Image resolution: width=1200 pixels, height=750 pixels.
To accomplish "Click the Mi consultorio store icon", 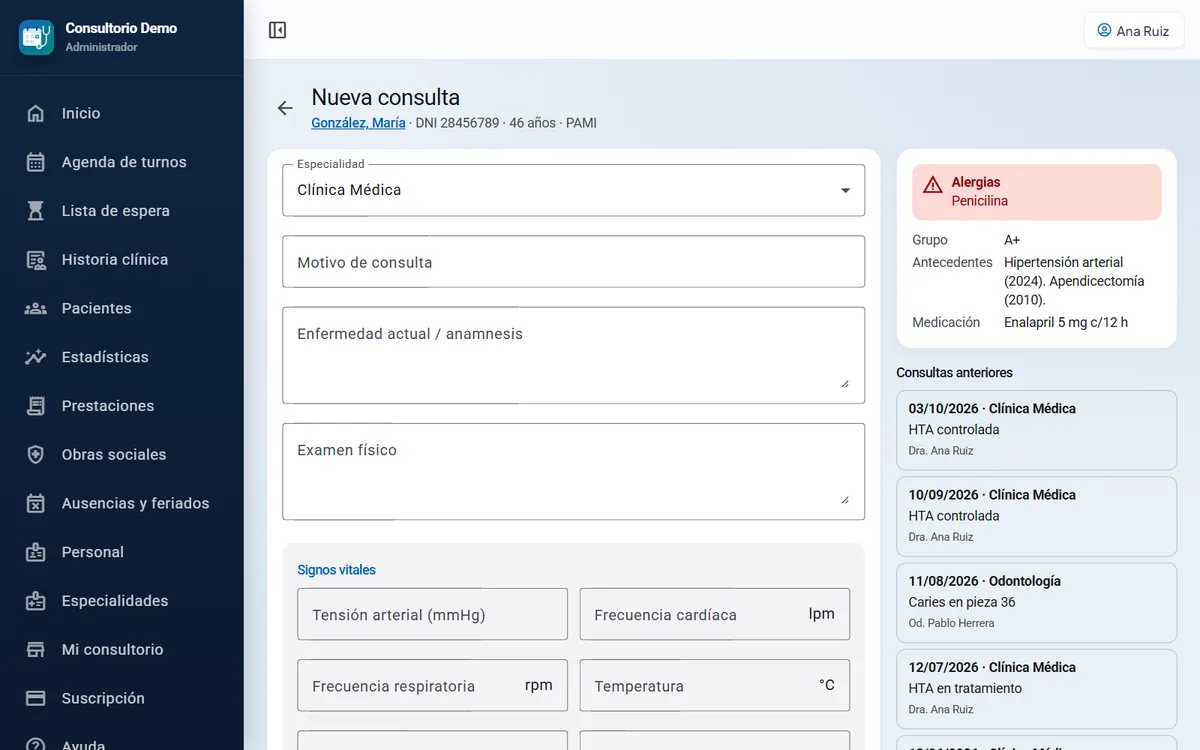I will (36, 650).
